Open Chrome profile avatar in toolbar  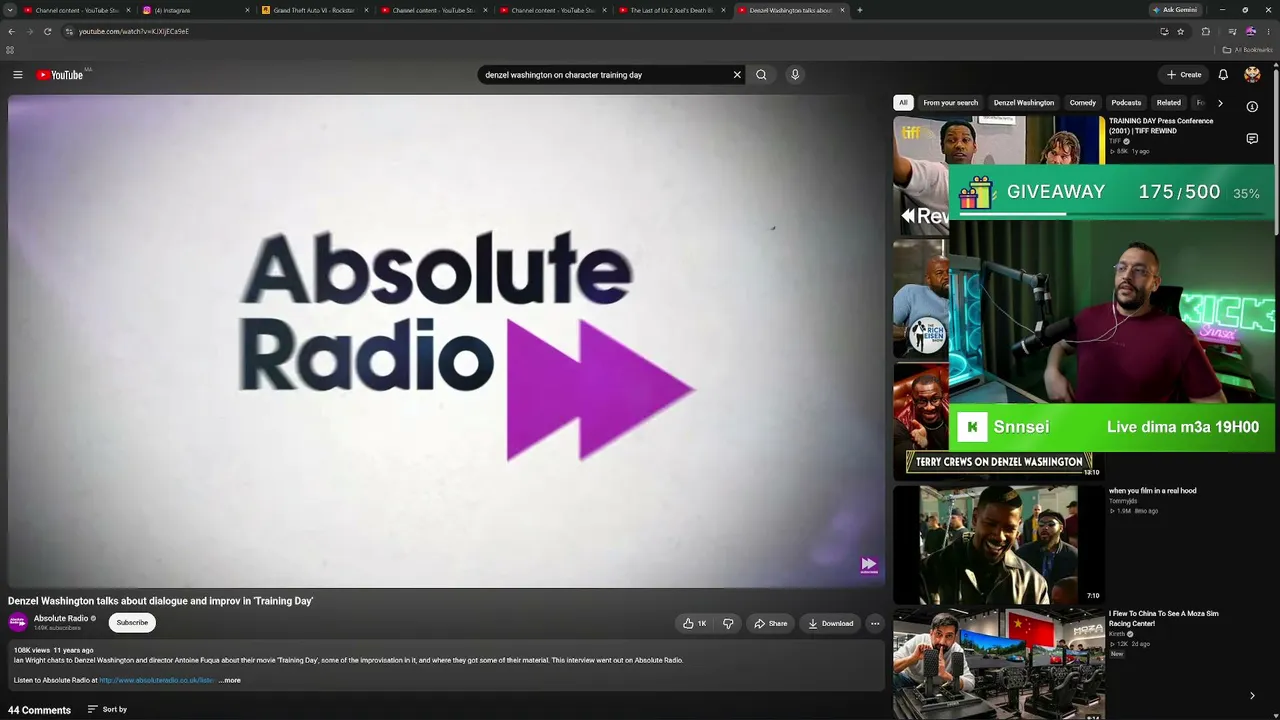pos(1250,31)
